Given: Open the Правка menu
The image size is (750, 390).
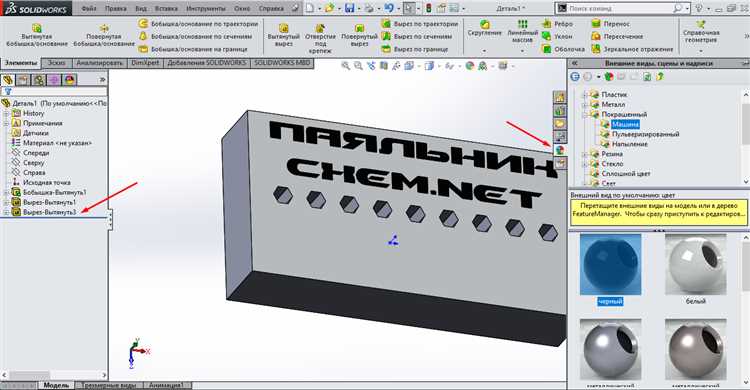Looking at the screenshot, I should point(115,8).
